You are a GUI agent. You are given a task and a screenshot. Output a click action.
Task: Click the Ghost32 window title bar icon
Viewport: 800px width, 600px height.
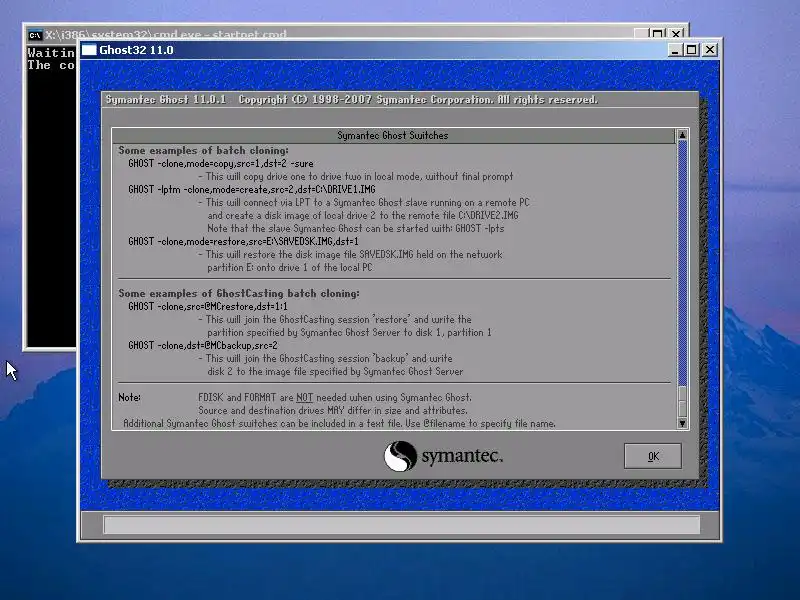coord(89,50)
